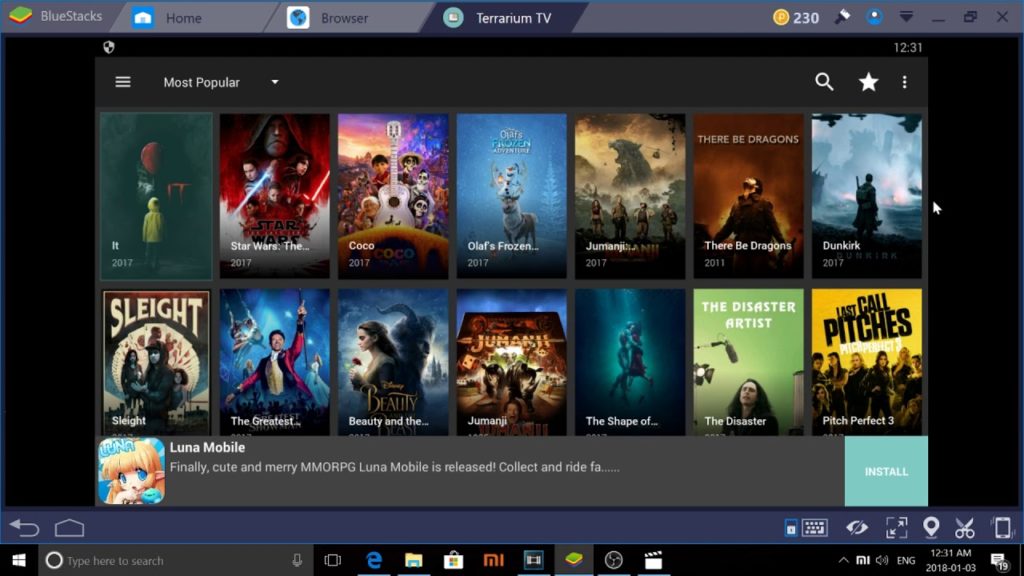Open the hamburger navigation menu
The image size is (1024, 576).
click(x=123, y=82)
